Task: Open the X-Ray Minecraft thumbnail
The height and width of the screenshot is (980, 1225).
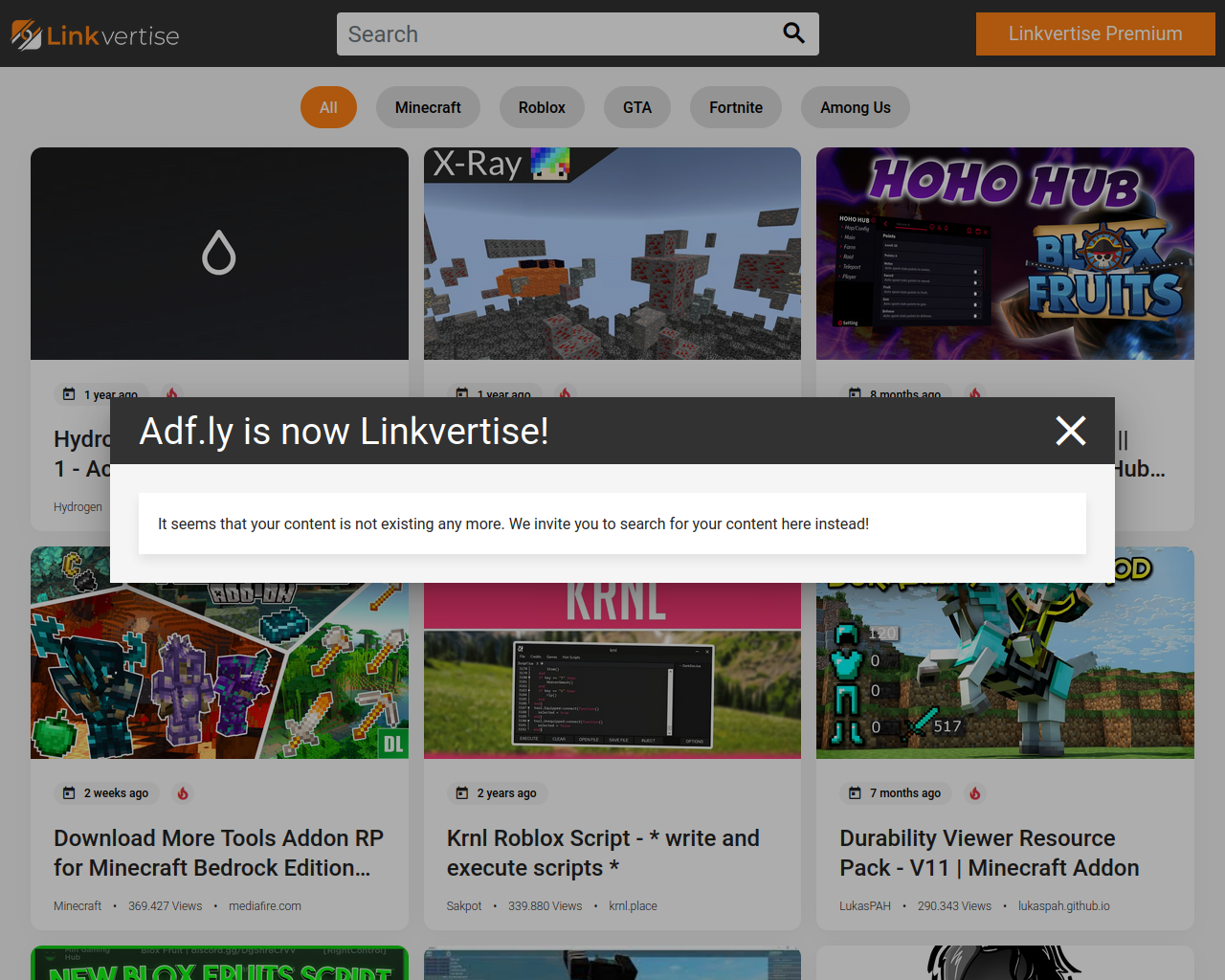Action: [x=612, y=254]
